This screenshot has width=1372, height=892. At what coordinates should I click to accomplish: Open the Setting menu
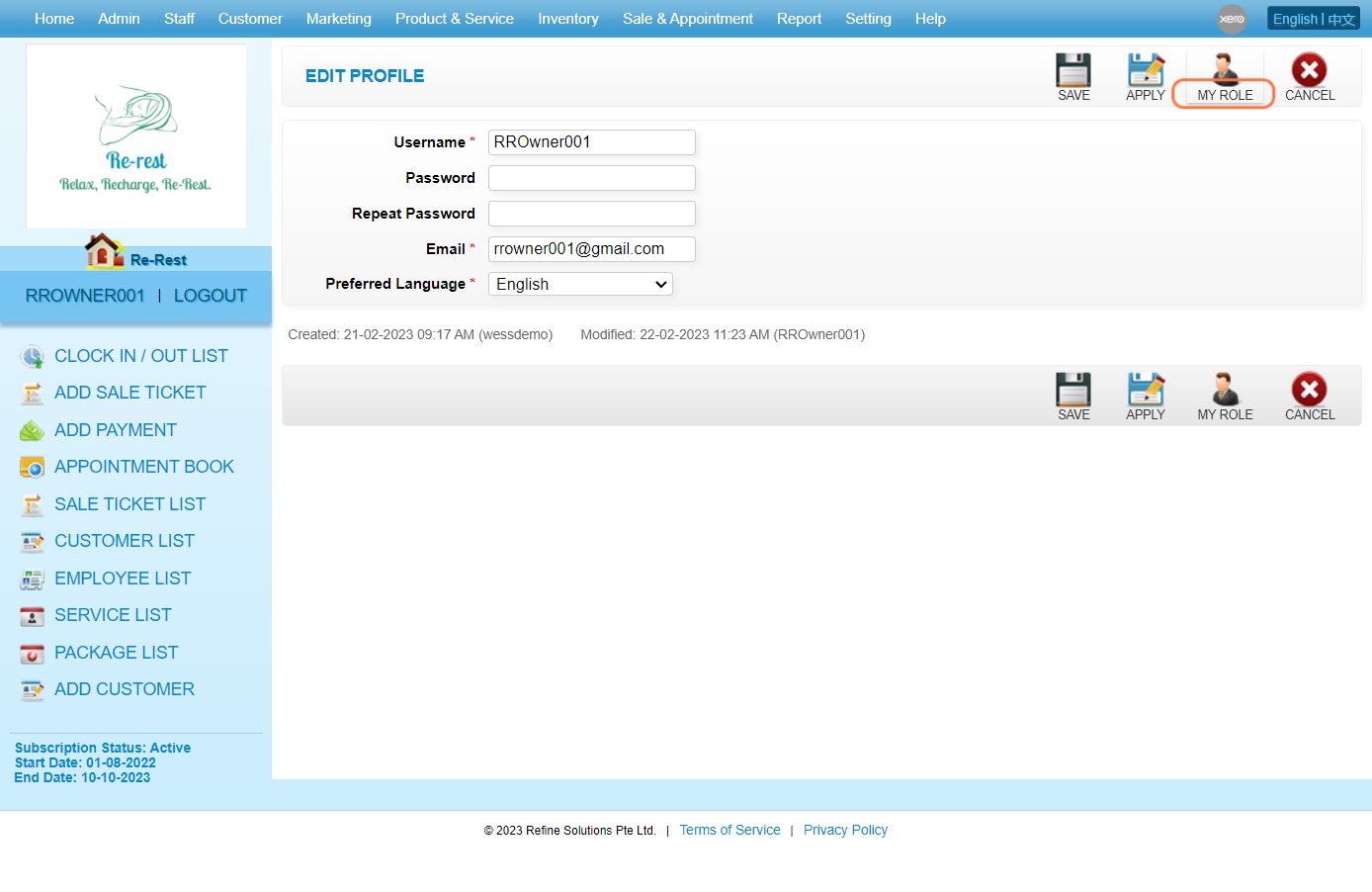tap(868, 19)
